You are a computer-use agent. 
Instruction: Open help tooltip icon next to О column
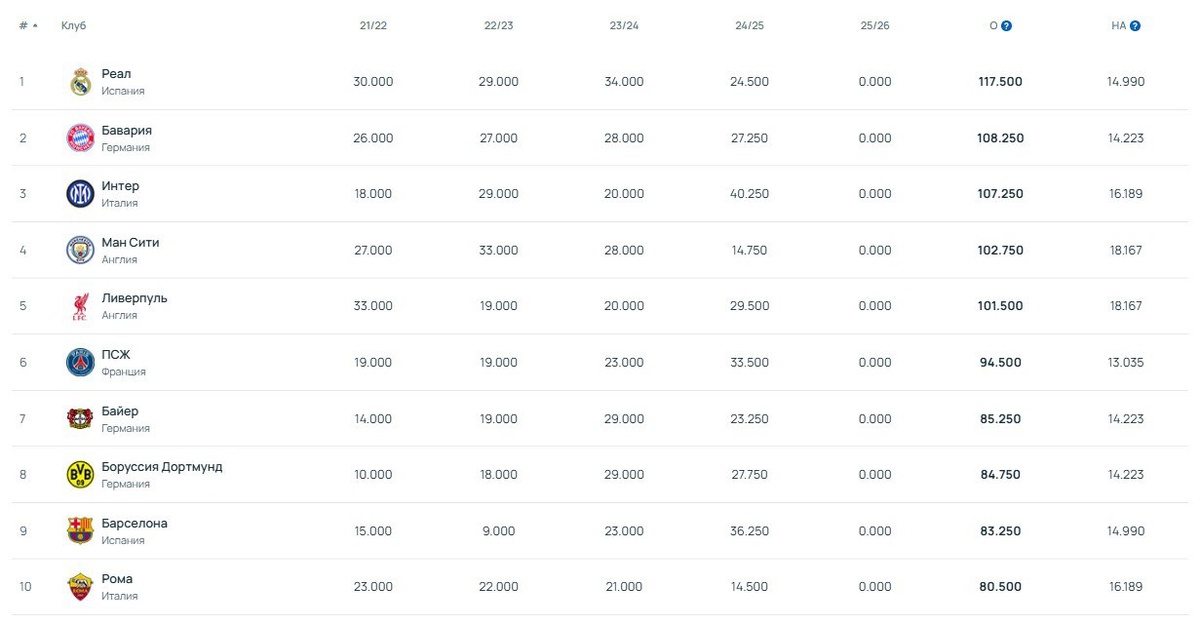[1007, 26]
